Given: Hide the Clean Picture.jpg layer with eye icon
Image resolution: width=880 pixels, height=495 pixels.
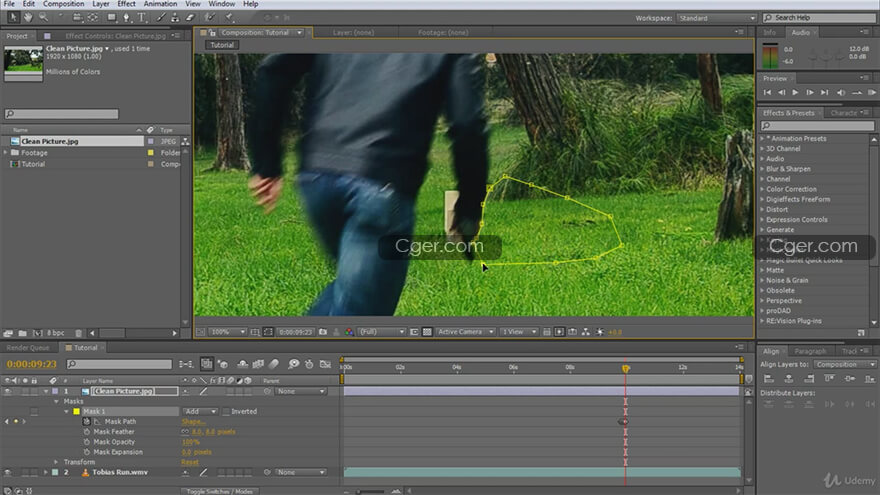Looking at the screenshot, I should pyautogui.click(x=8, y=391).
